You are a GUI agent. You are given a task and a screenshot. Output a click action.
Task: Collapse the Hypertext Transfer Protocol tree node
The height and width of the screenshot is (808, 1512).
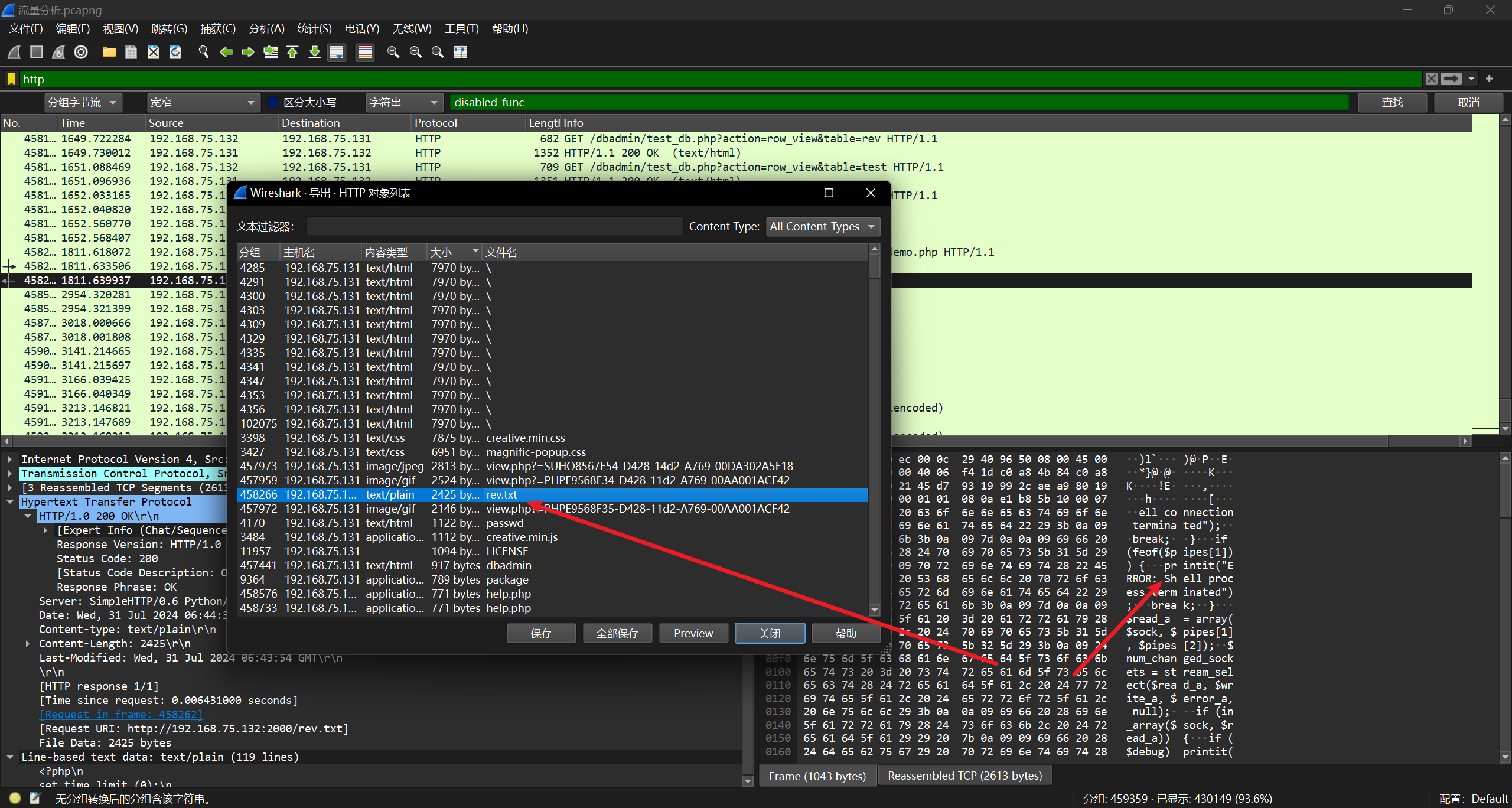(10, 502)
